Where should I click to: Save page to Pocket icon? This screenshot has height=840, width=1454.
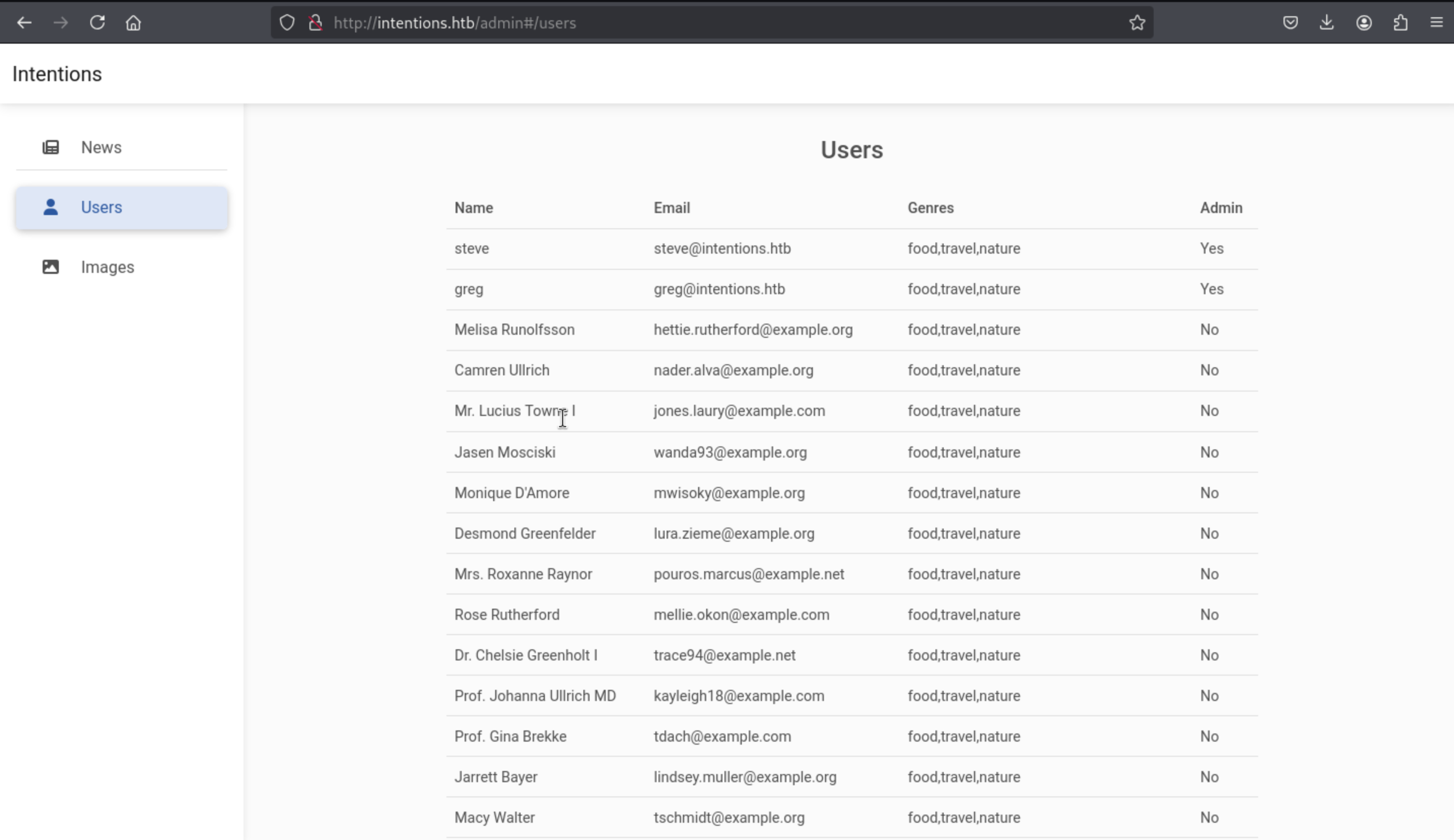point(1290,22)
